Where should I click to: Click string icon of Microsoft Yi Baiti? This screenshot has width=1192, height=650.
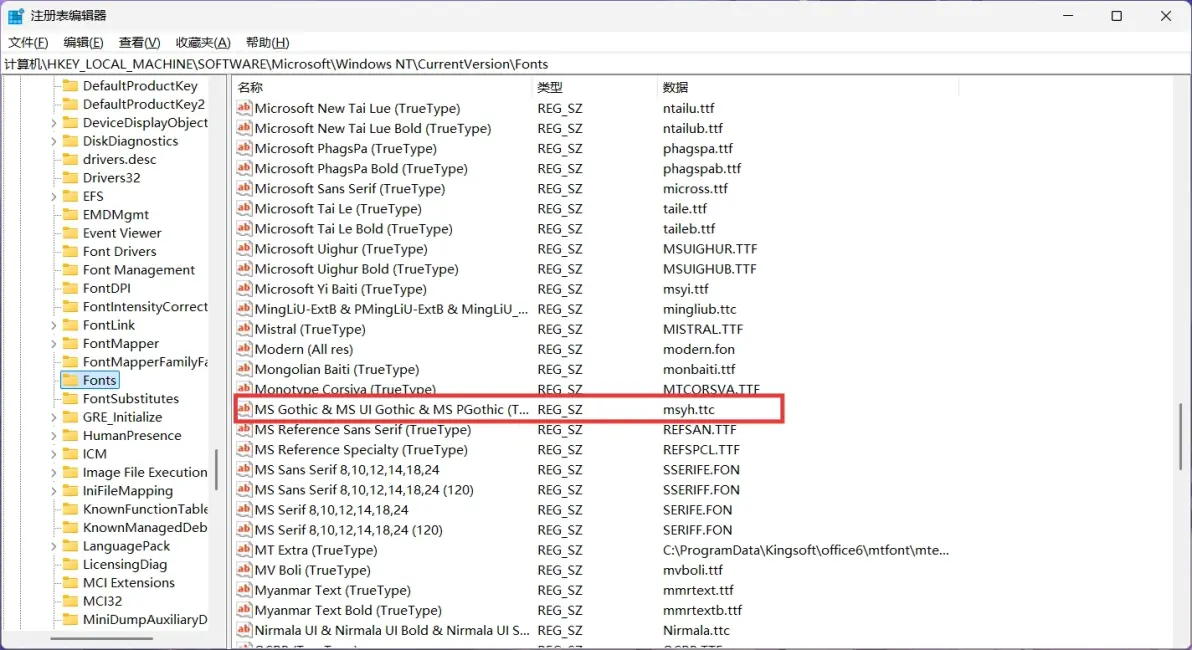point(243,289)
